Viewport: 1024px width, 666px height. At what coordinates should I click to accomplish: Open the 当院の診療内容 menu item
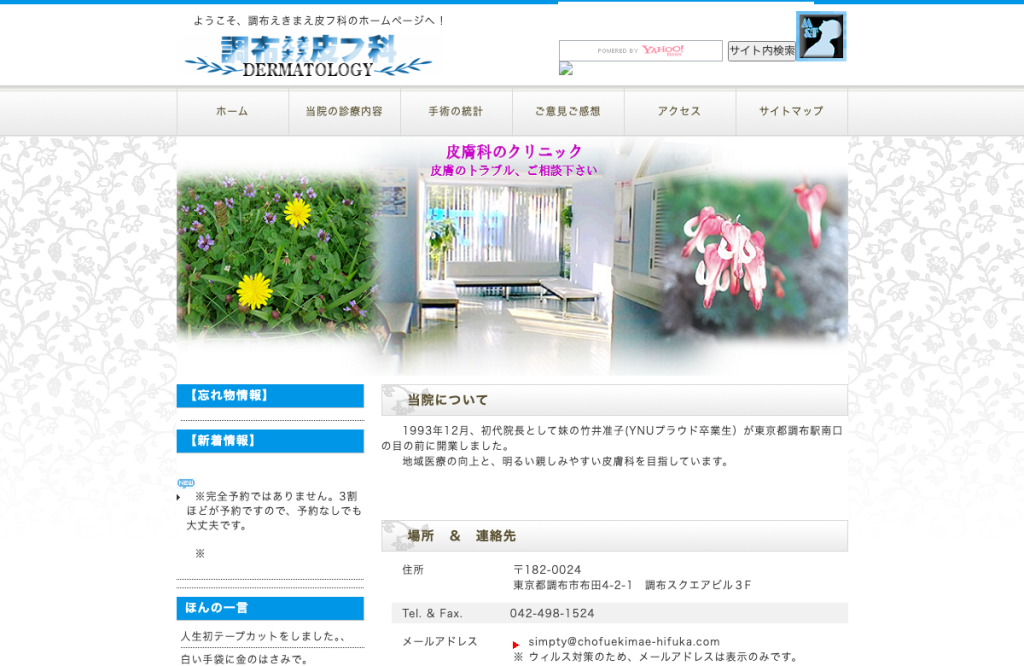click(344, 112)
